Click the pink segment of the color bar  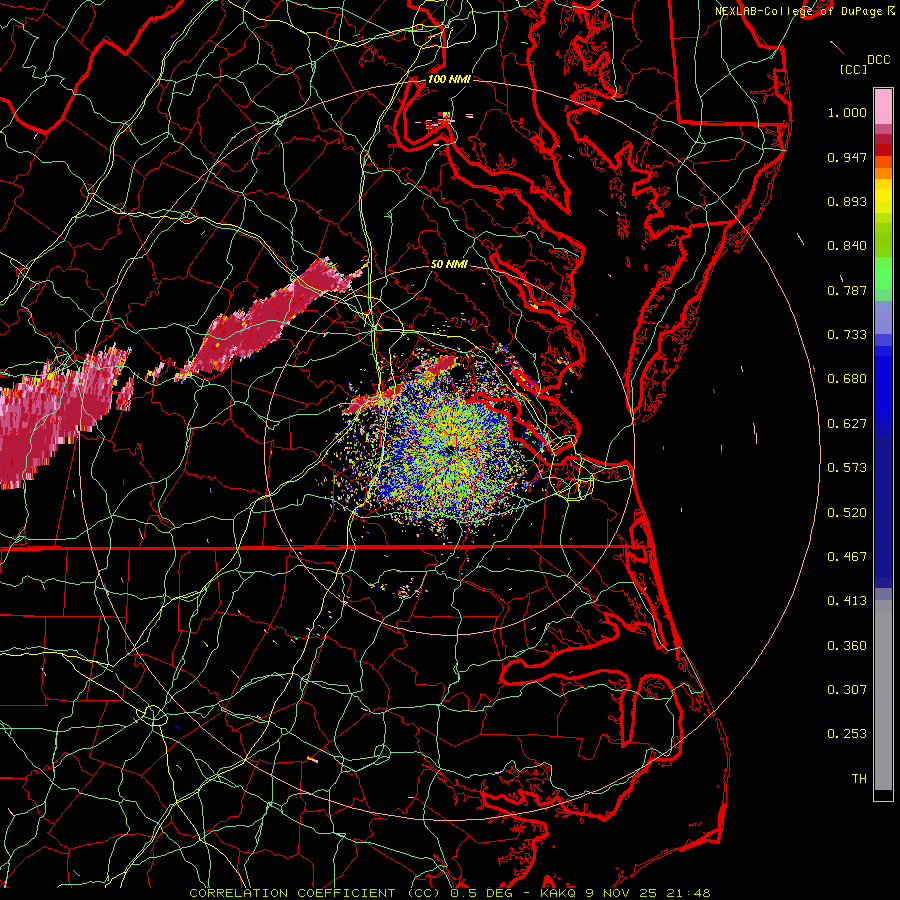click(x=883, y=106)
